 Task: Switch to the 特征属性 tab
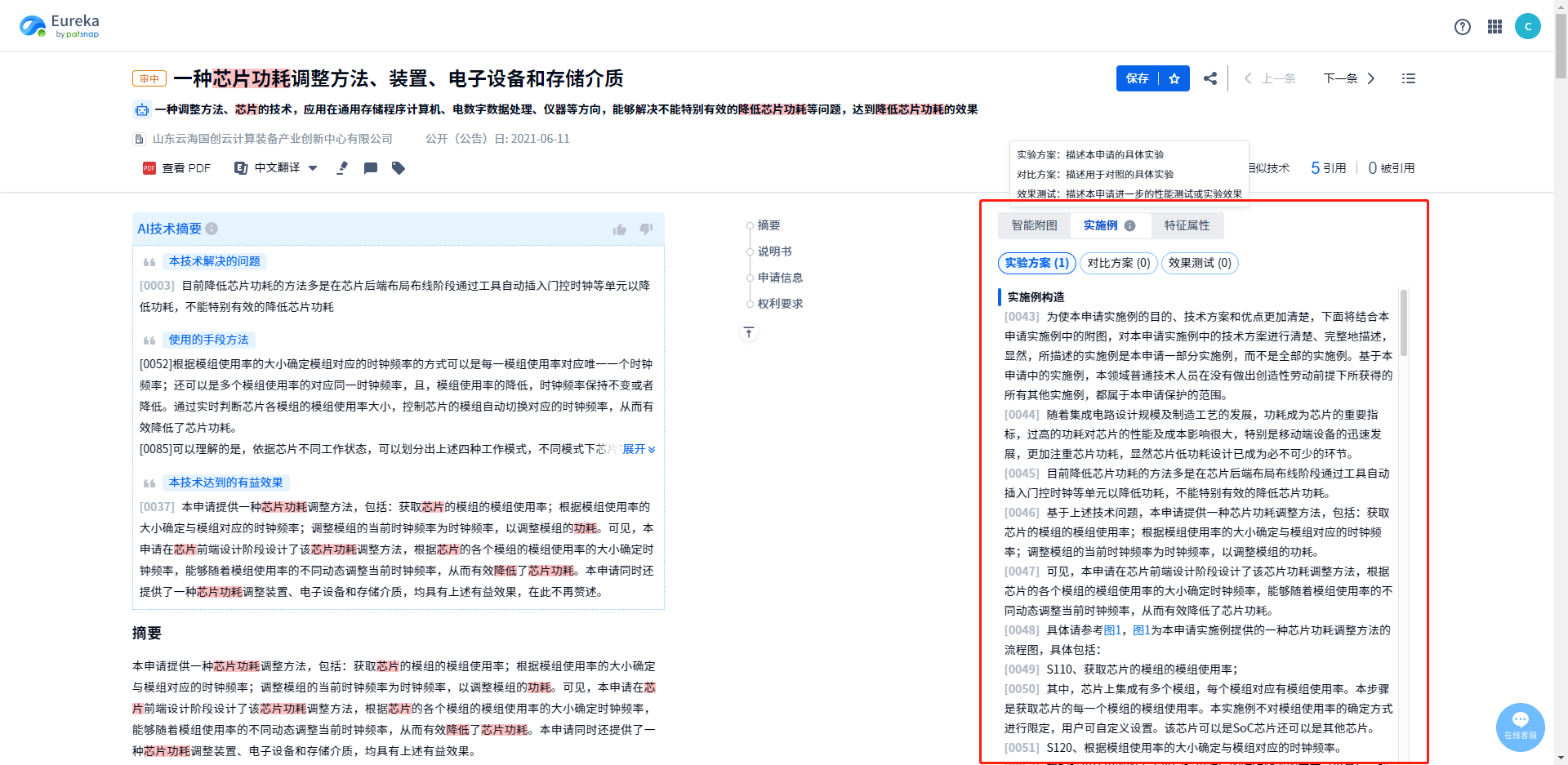[1187, 225]
